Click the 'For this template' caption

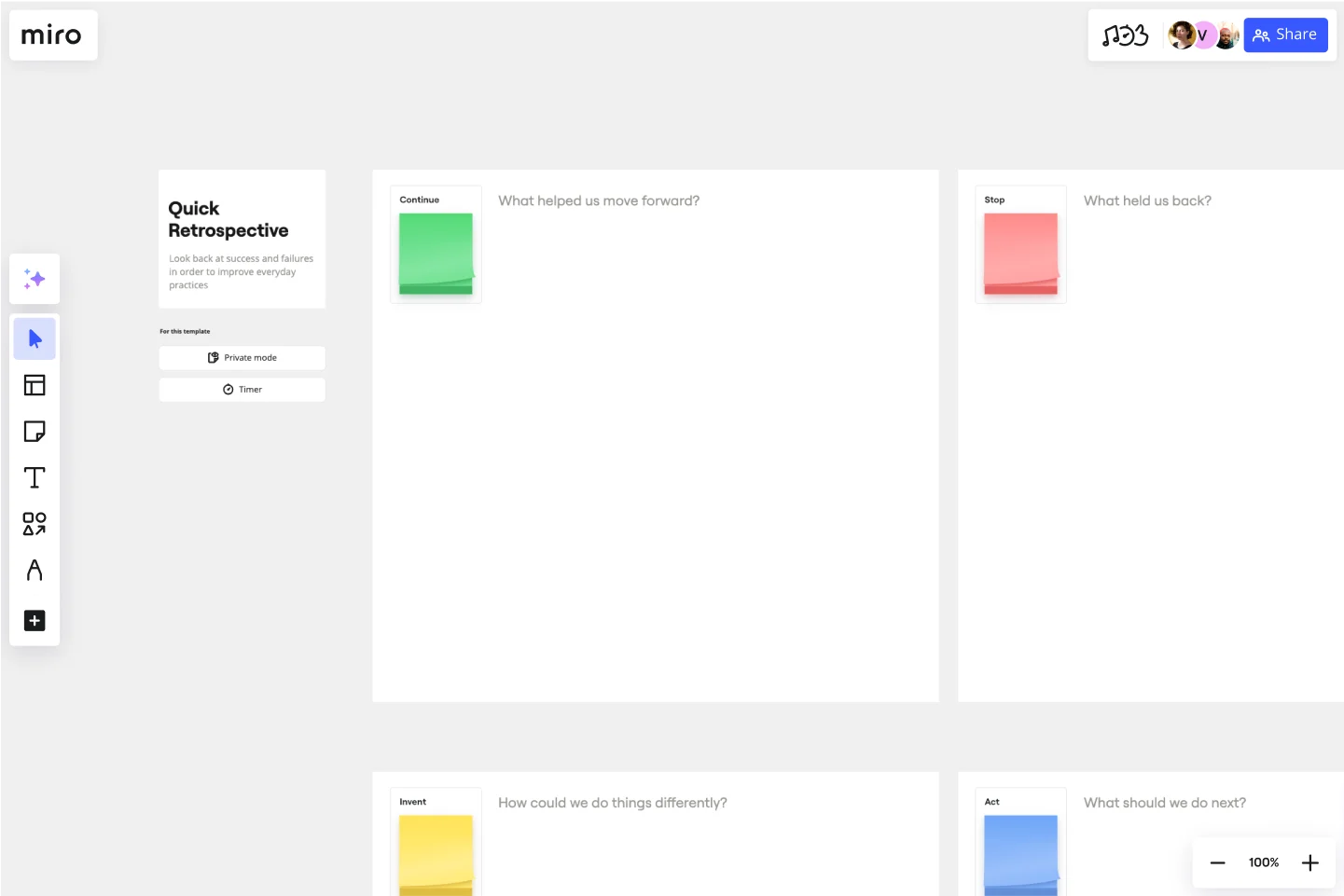pyautogui.click(x=185, y=331)
